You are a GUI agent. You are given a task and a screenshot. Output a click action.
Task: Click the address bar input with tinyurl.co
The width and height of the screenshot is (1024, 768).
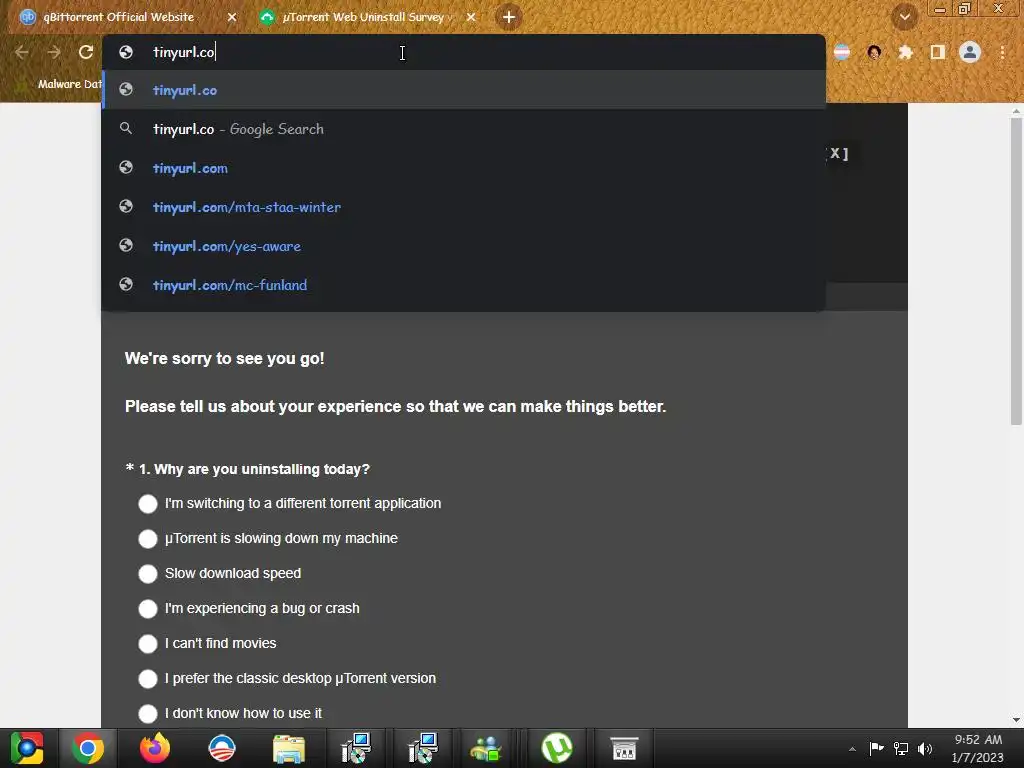pyautogui.click(x=464, y=52)
